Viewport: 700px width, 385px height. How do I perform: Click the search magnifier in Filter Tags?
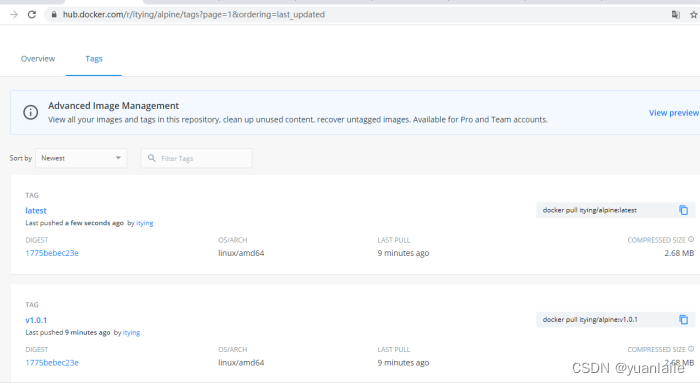coord(152,158)
